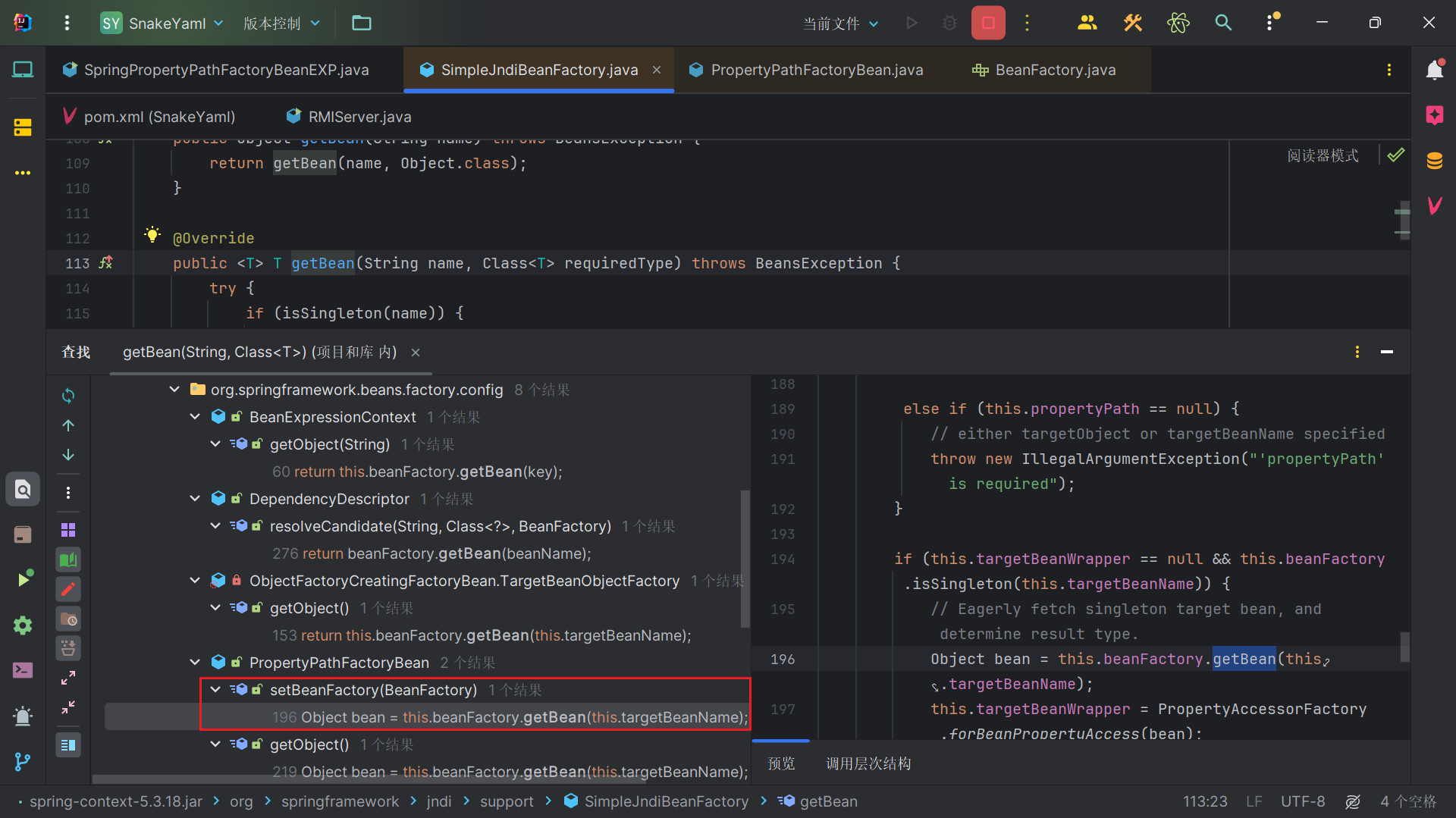Screen dimensions: 1456x818
Task: Open Terminal tool window icon
Action: (23, 670)
